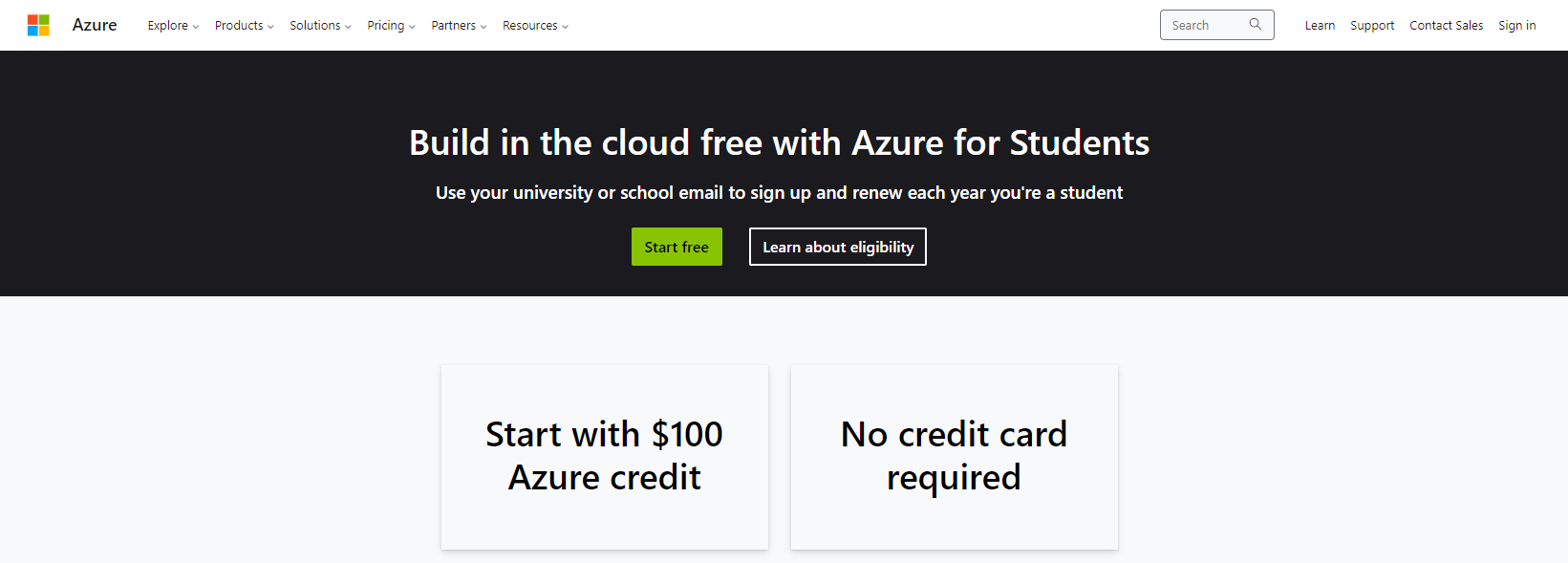Select the Start with $100 Azure credit card
1568x563 pixels.
click(x=605, y=457)
